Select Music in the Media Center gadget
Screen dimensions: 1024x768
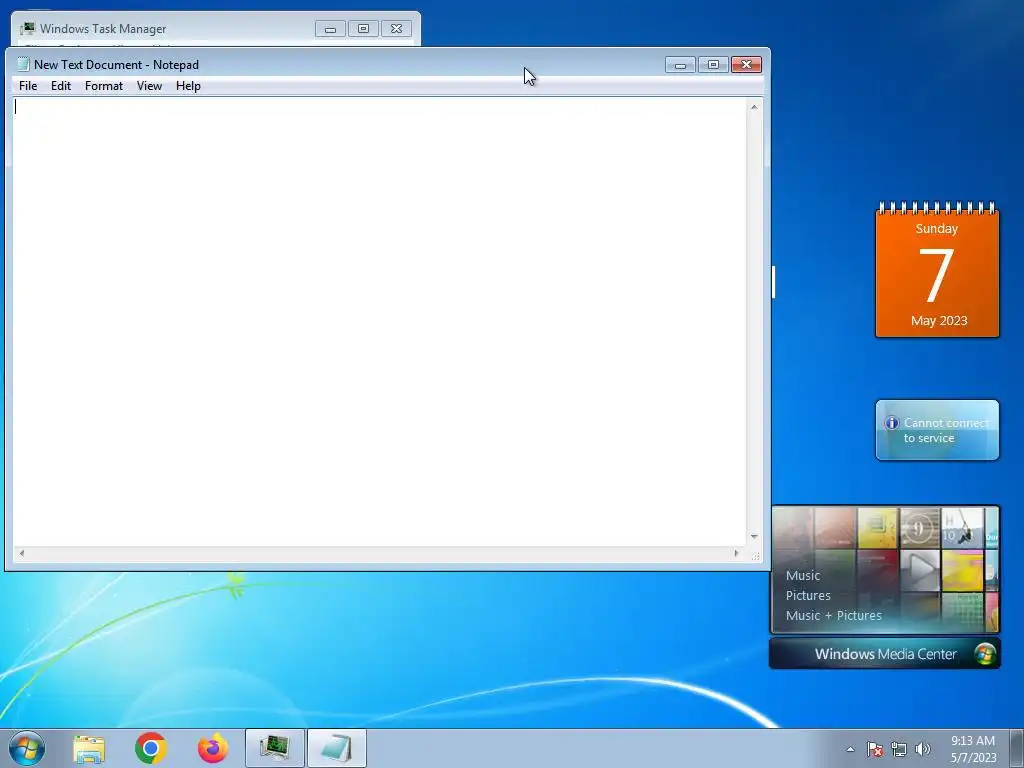(803, 575)
